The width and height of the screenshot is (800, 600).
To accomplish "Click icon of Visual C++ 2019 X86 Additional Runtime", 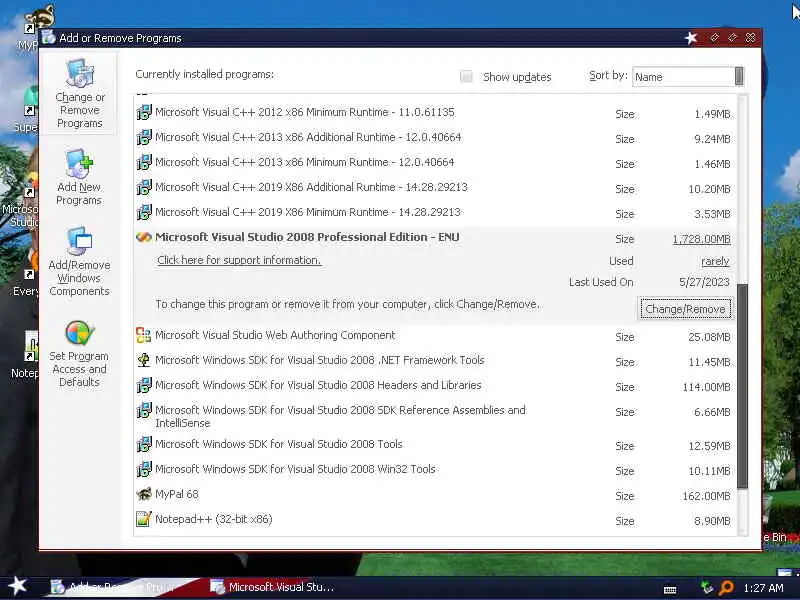I will coord(144,187).
